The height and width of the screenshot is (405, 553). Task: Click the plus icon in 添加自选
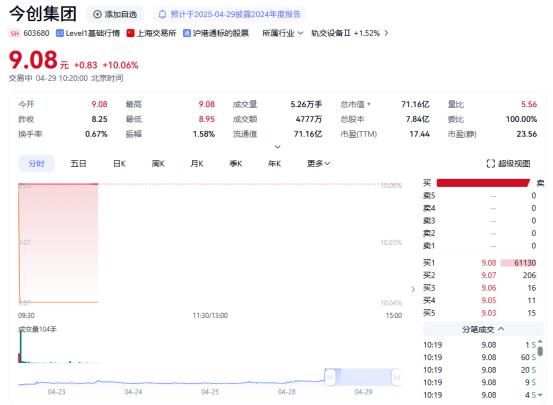[97, 14]
